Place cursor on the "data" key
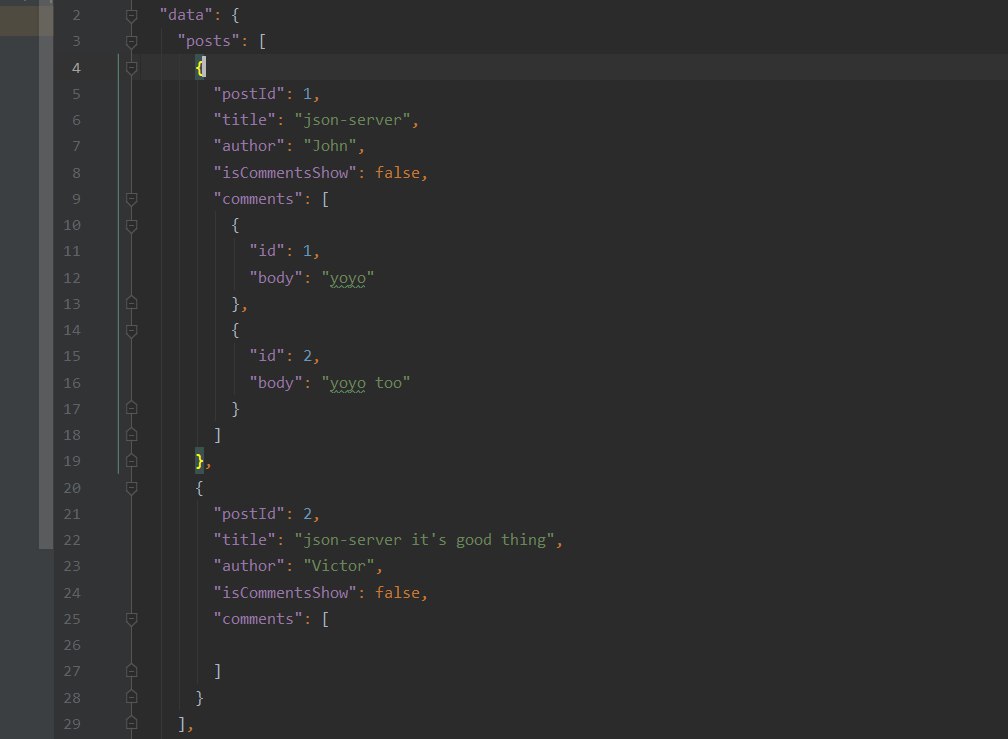Screen dimensions: 1008x739 coord(186,15)
